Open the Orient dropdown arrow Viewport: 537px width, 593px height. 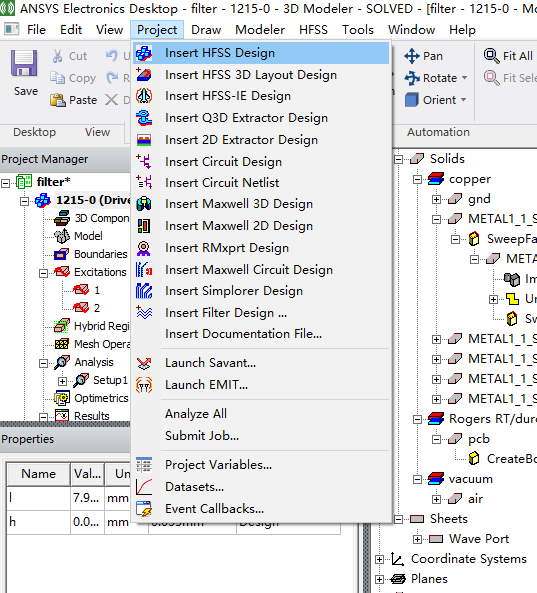pyautogui.click(x=463, y=100)
